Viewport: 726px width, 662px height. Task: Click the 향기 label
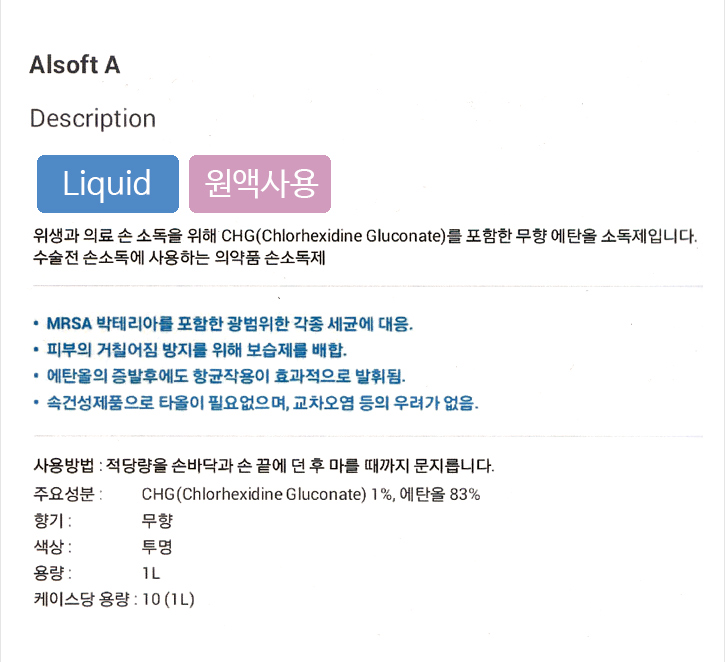(x=53, y=521)
